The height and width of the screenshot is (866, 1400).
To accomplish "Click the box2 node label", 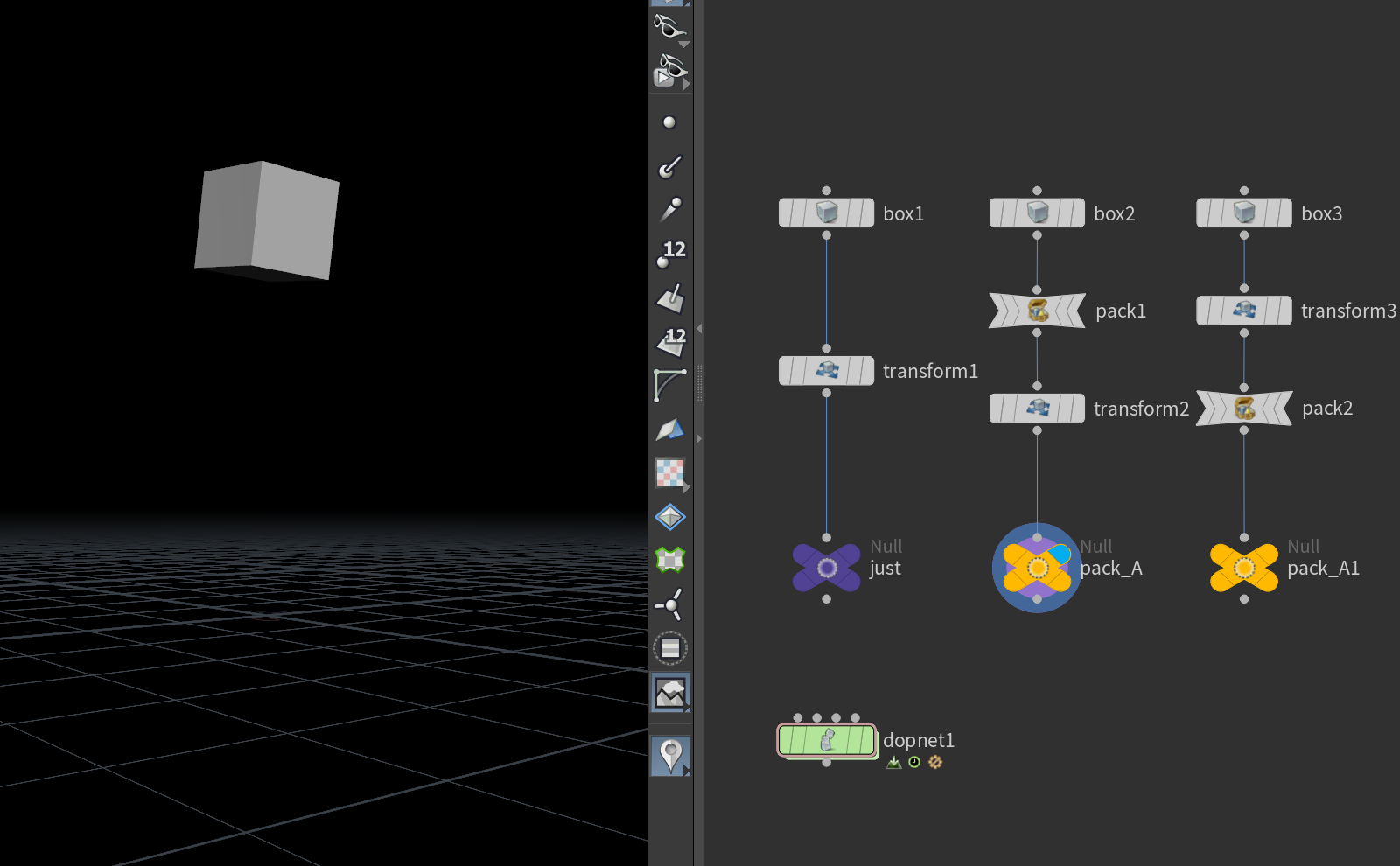I will point(1115,213).
